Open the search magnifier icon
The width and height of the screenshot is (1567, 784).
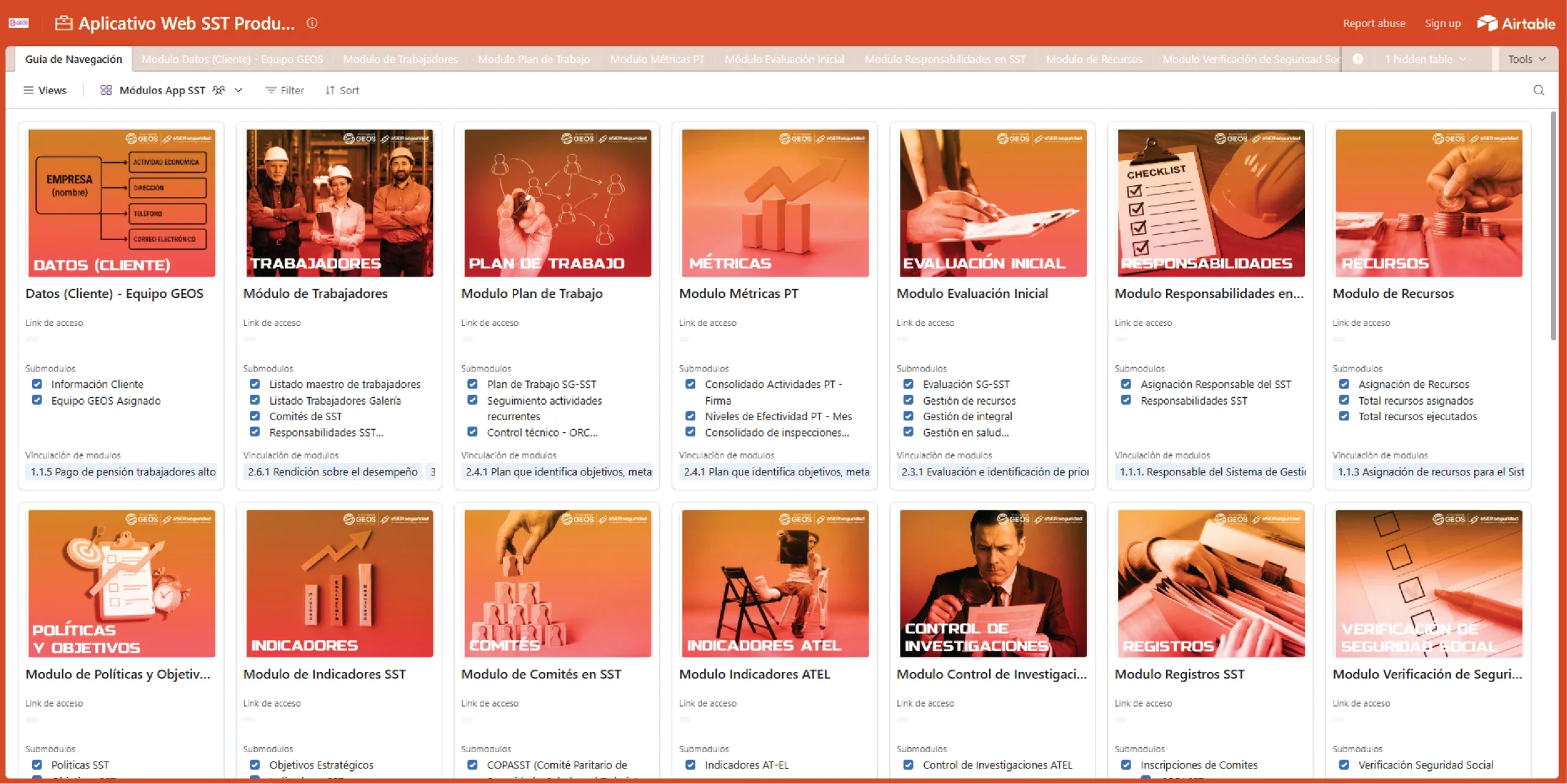coord(1538,90)
